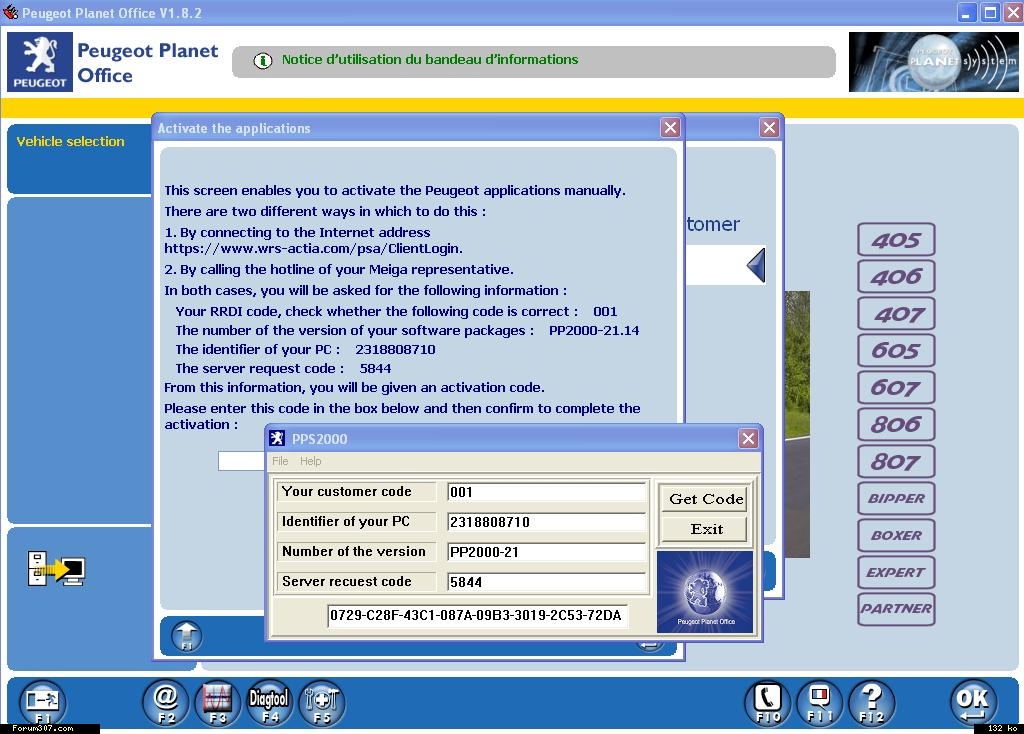1024x734 pixels.
Task: Launch Diagtool with the F4 icon
Action: 269,702
